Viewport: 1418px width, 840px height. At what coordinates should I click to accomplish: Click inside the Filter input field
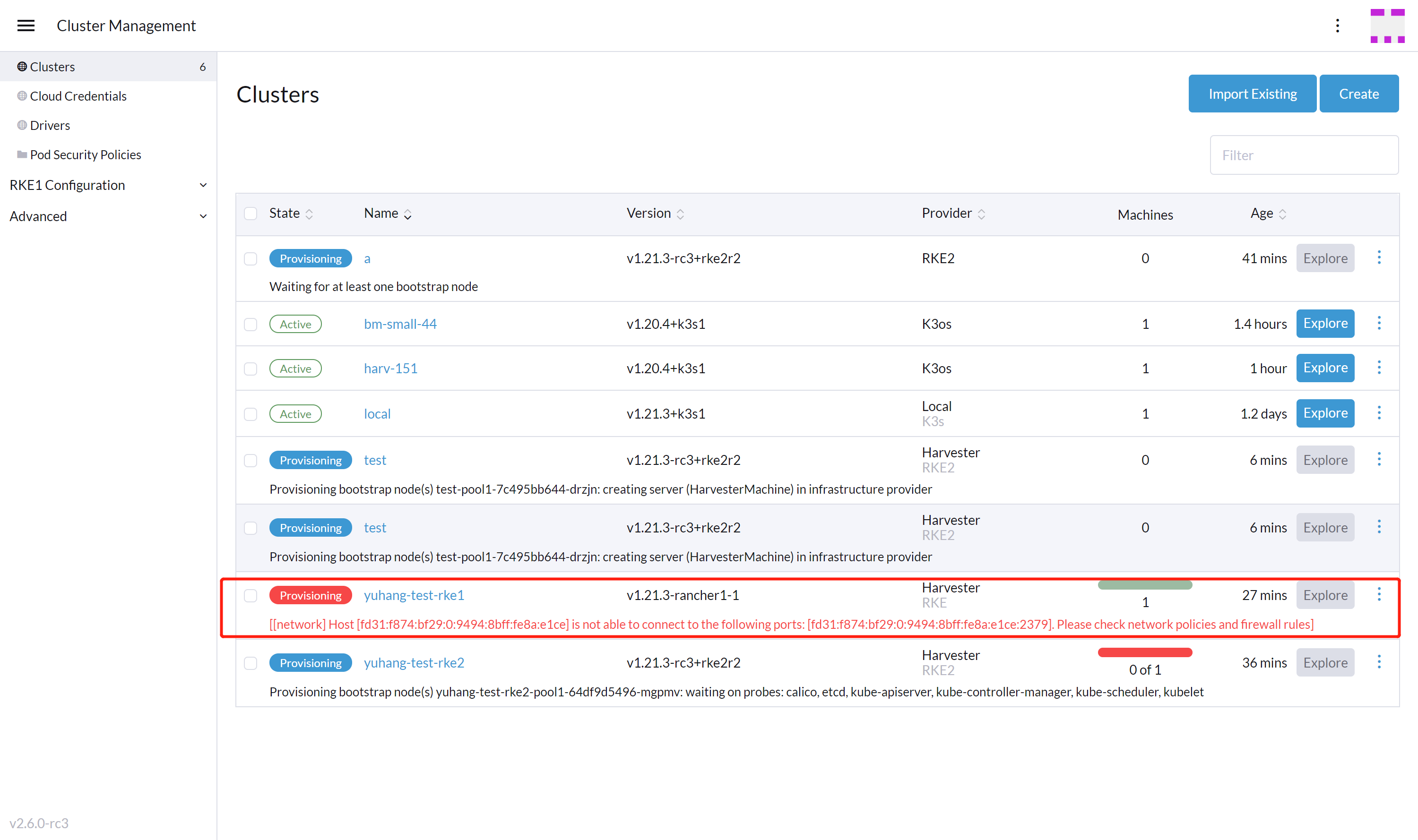[1304, 154]
